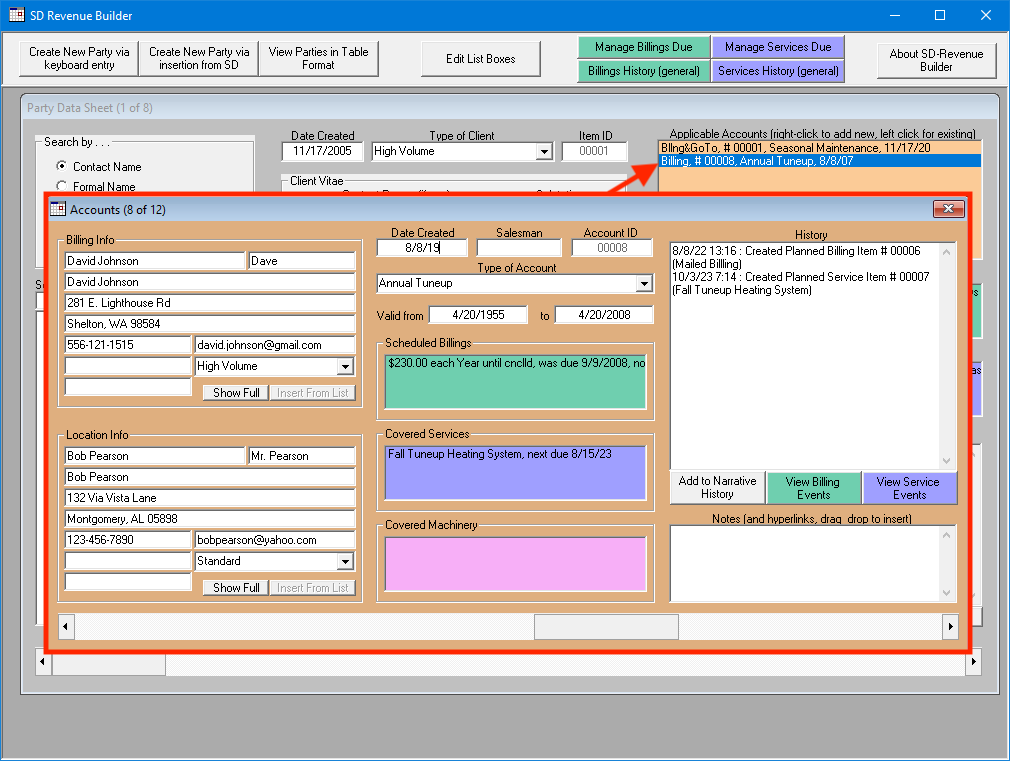Click the Edit List Boxes button
The image size is (1010, 761).
point(480,59)
